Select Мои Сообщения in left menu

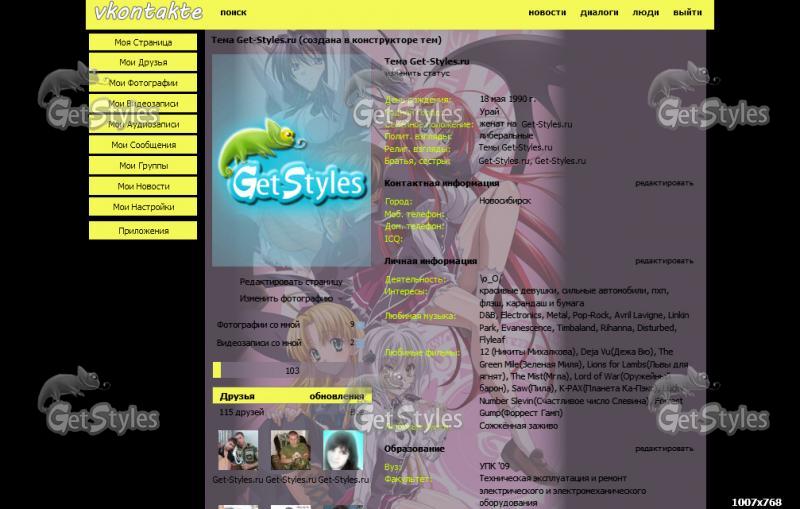[x=143, y=145]
